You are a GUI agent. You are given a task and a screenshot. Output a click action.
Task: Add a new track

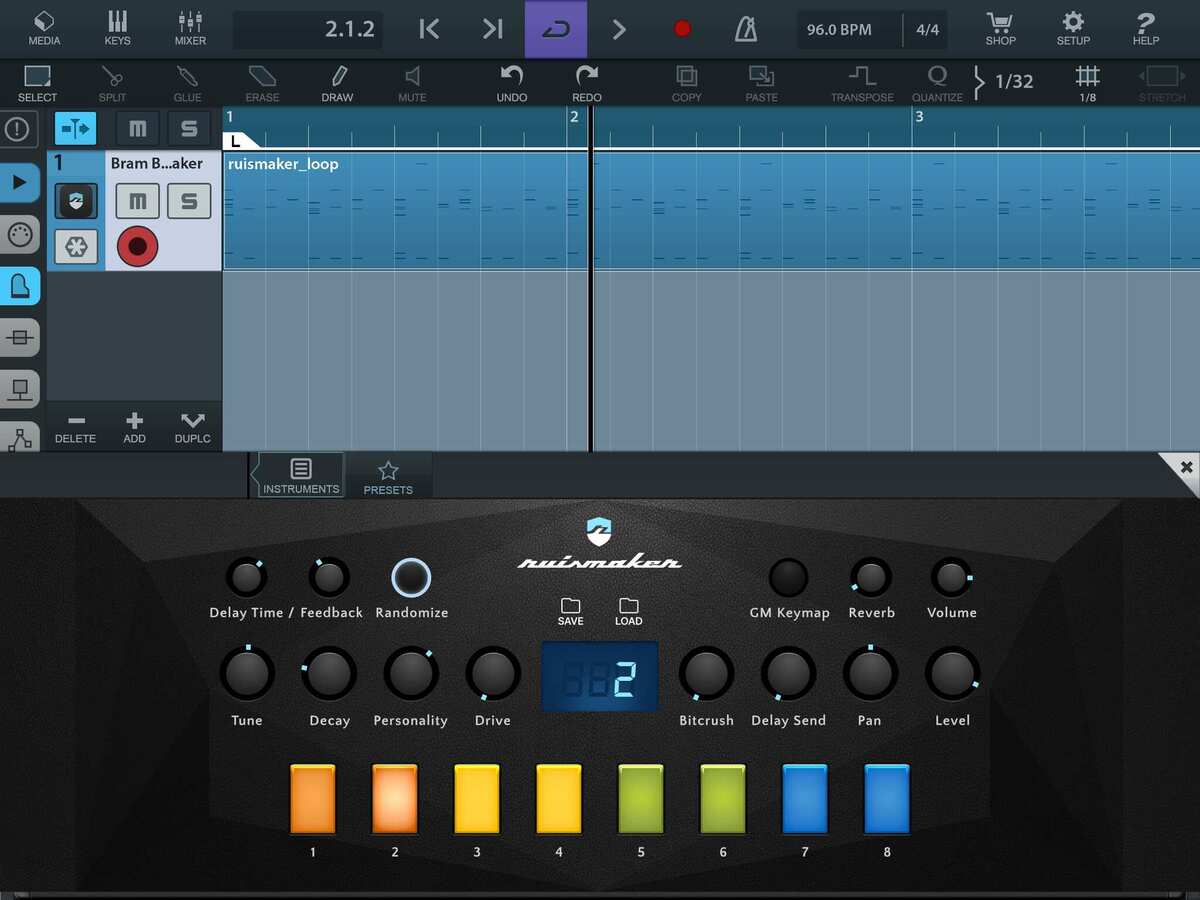134,428
